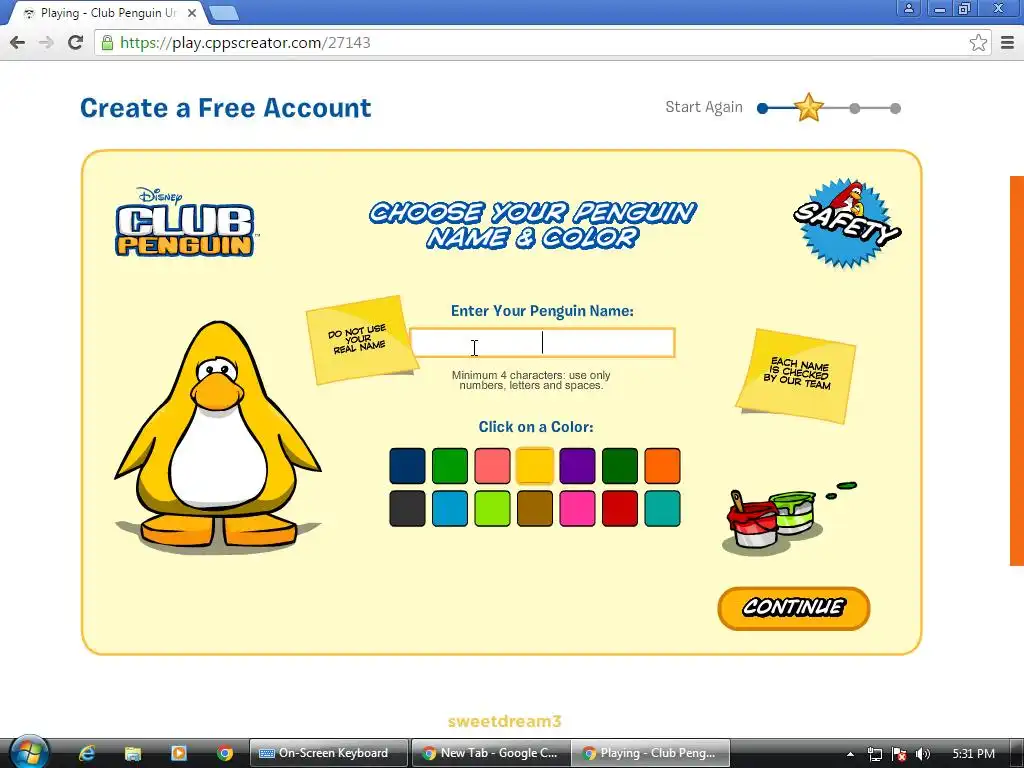Viewport: 1024px width, 768px height.
Task: Click the network tray icon
Action: 874,754
